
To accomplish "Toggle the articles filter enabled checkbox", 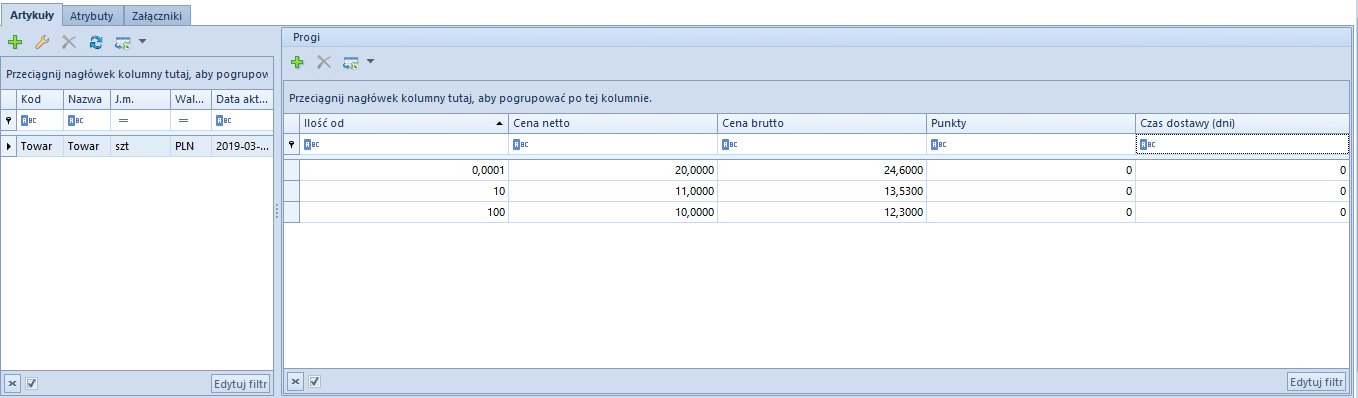I will pos(32,383).
